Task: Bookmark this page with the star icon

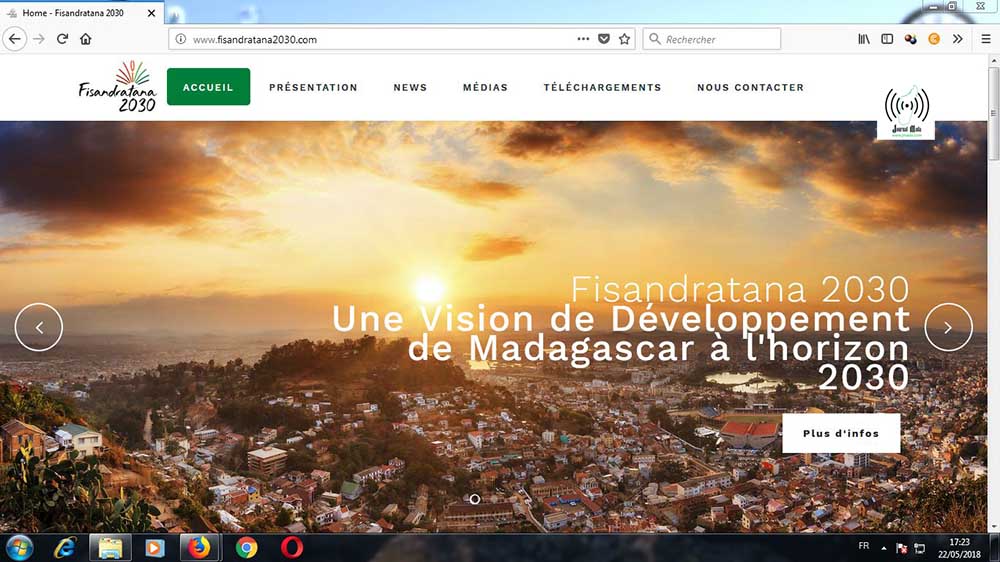Action: click(x=625, y=39)
